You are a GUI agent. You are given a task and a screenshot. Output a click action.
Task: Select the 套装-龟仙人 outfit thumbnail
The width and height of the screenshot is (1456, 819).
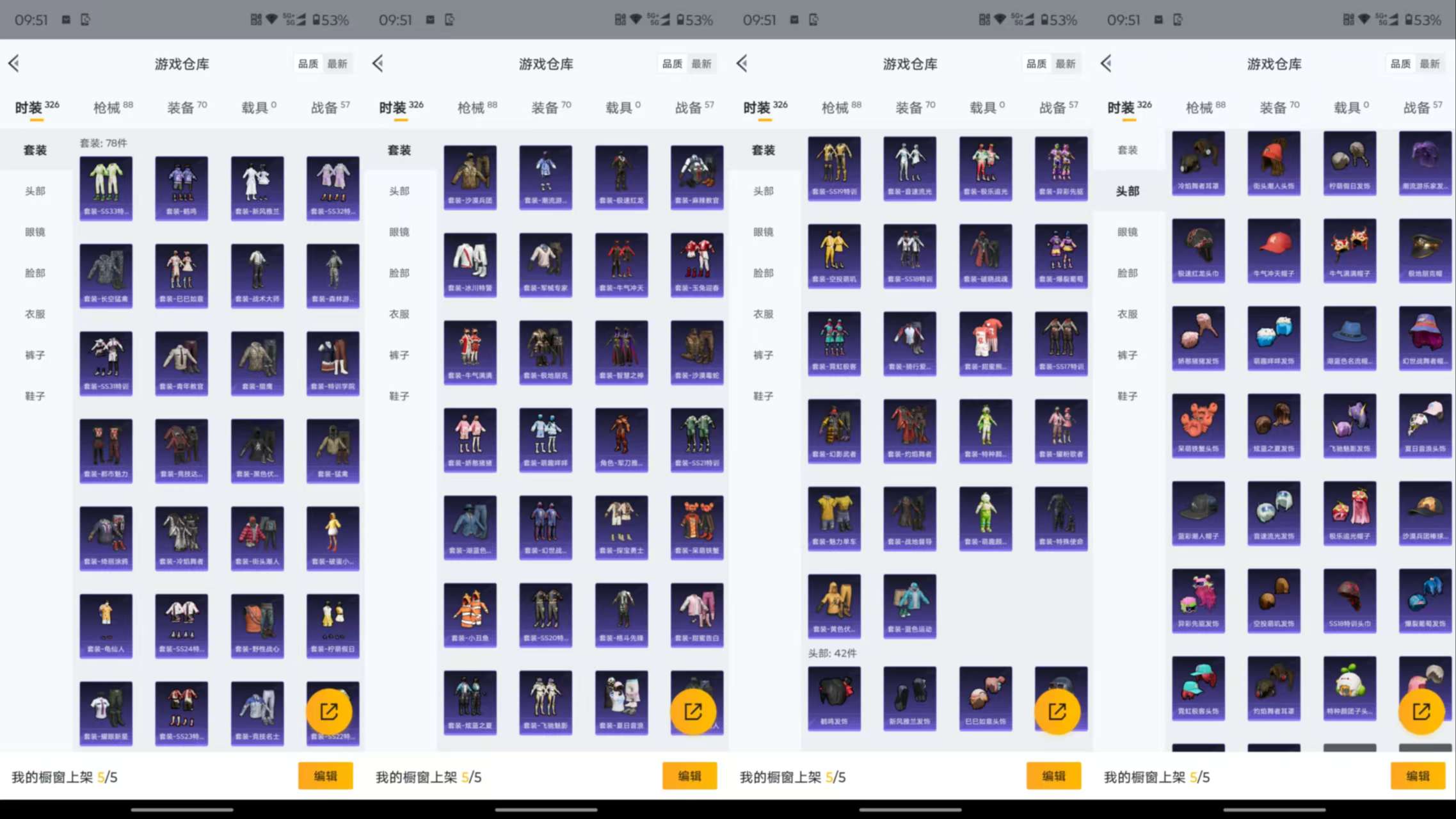point(106,626)
